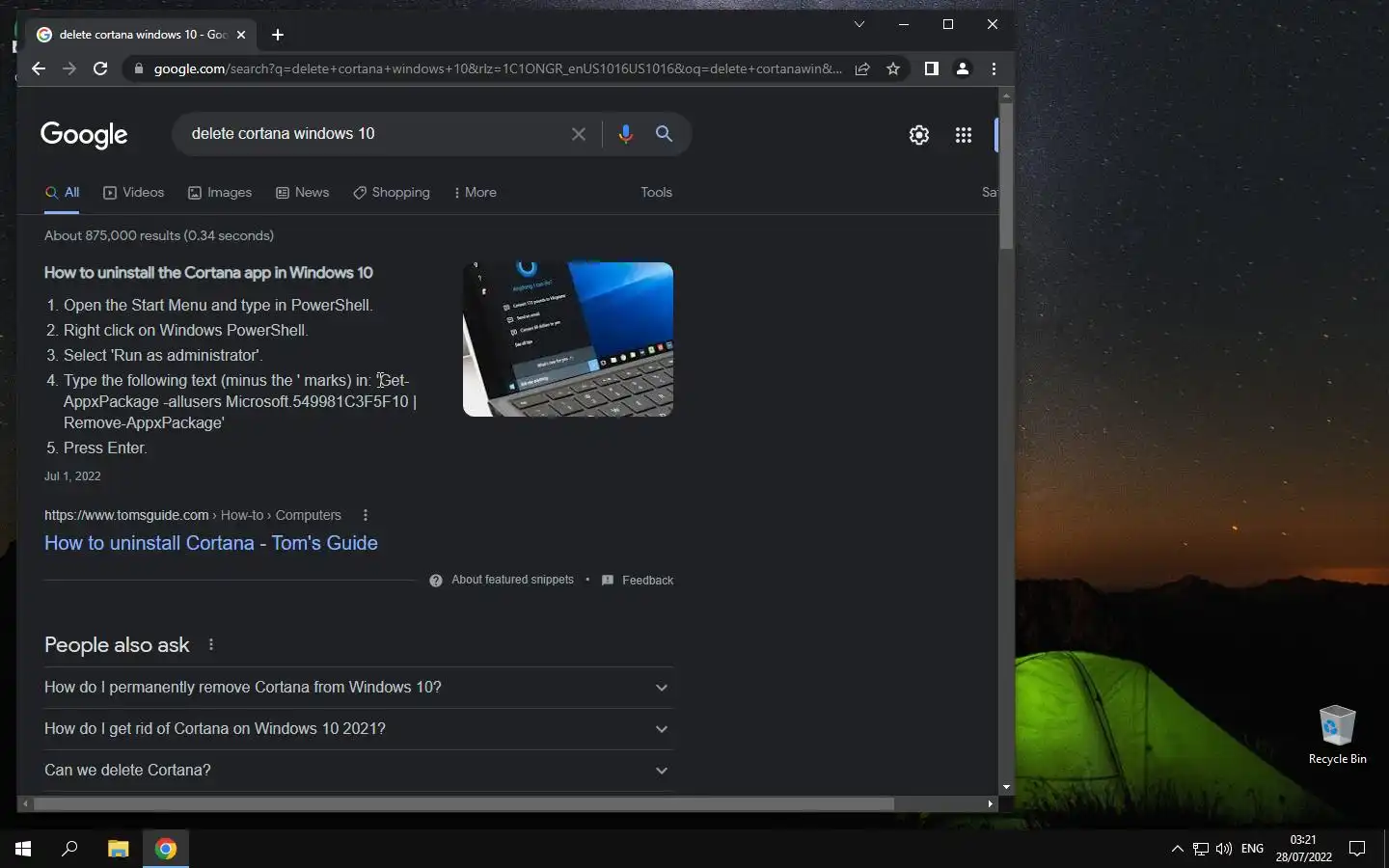Expand 'How do I get rid of Cortana 2021' question
The width and height of the screenshot is (1389, 868).
[359, 729]
